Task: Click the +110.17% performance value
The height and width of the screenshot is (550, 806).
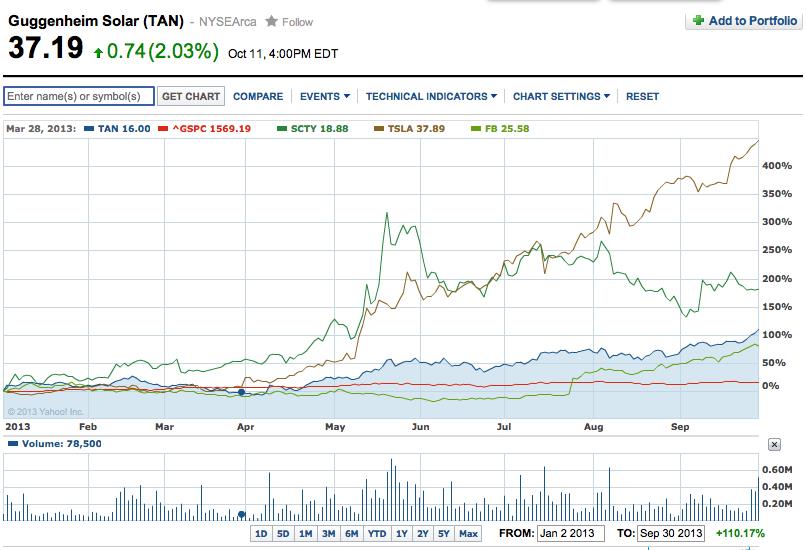Action: (x=740, y=534)
